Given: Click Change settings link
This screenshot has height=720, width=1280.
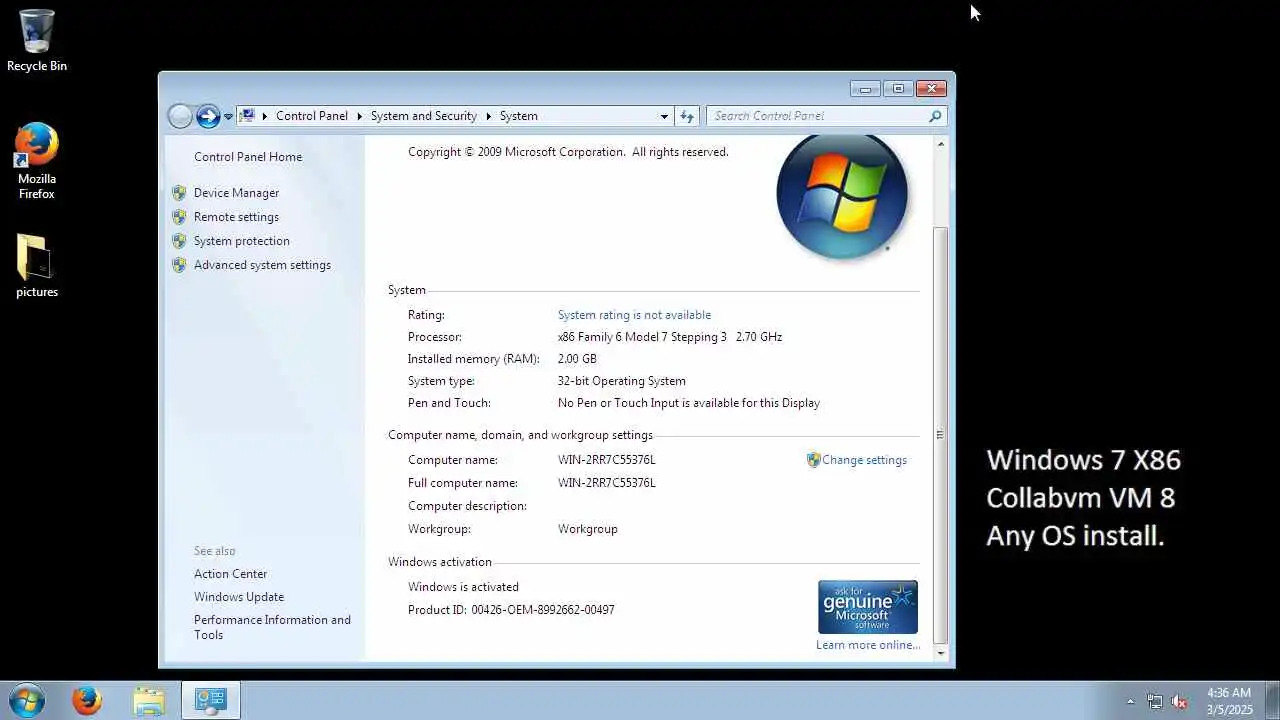Looking at the screenshot, I should click(864, 460).
